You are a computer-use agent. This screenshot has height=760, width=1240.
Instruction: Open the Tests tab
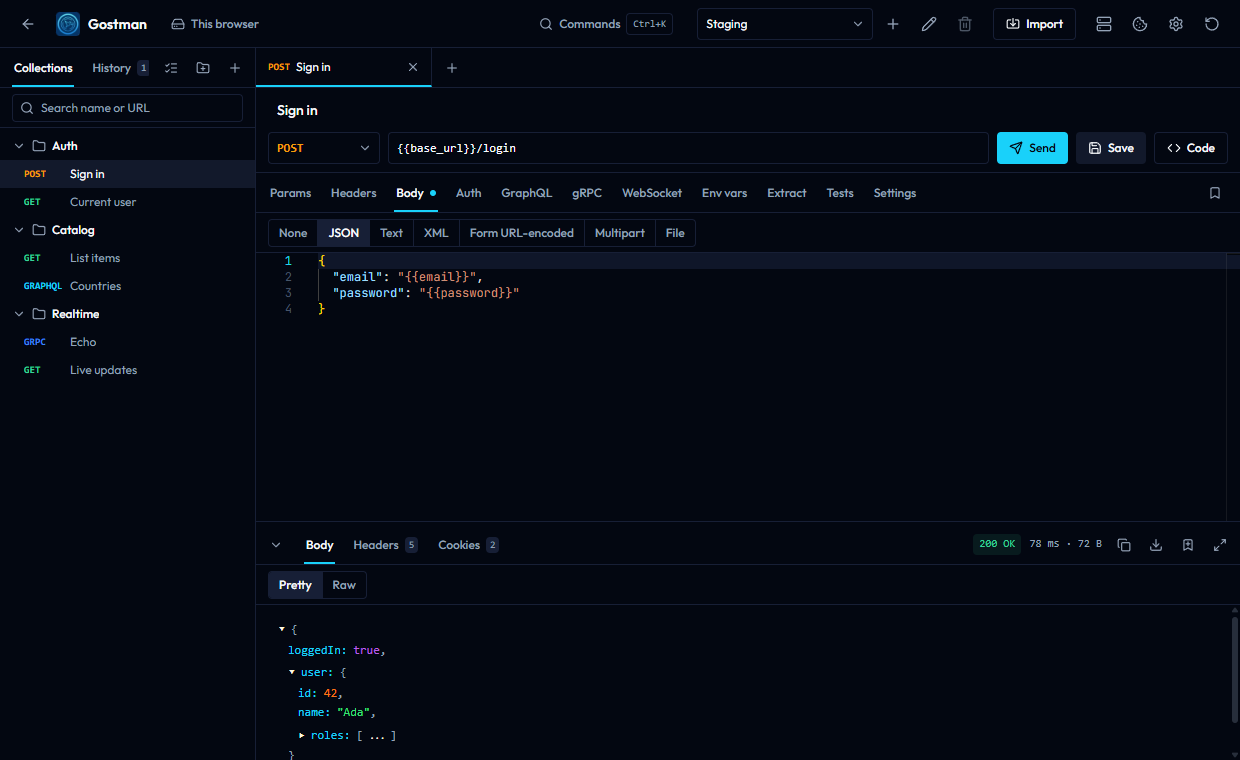[840, 193]
